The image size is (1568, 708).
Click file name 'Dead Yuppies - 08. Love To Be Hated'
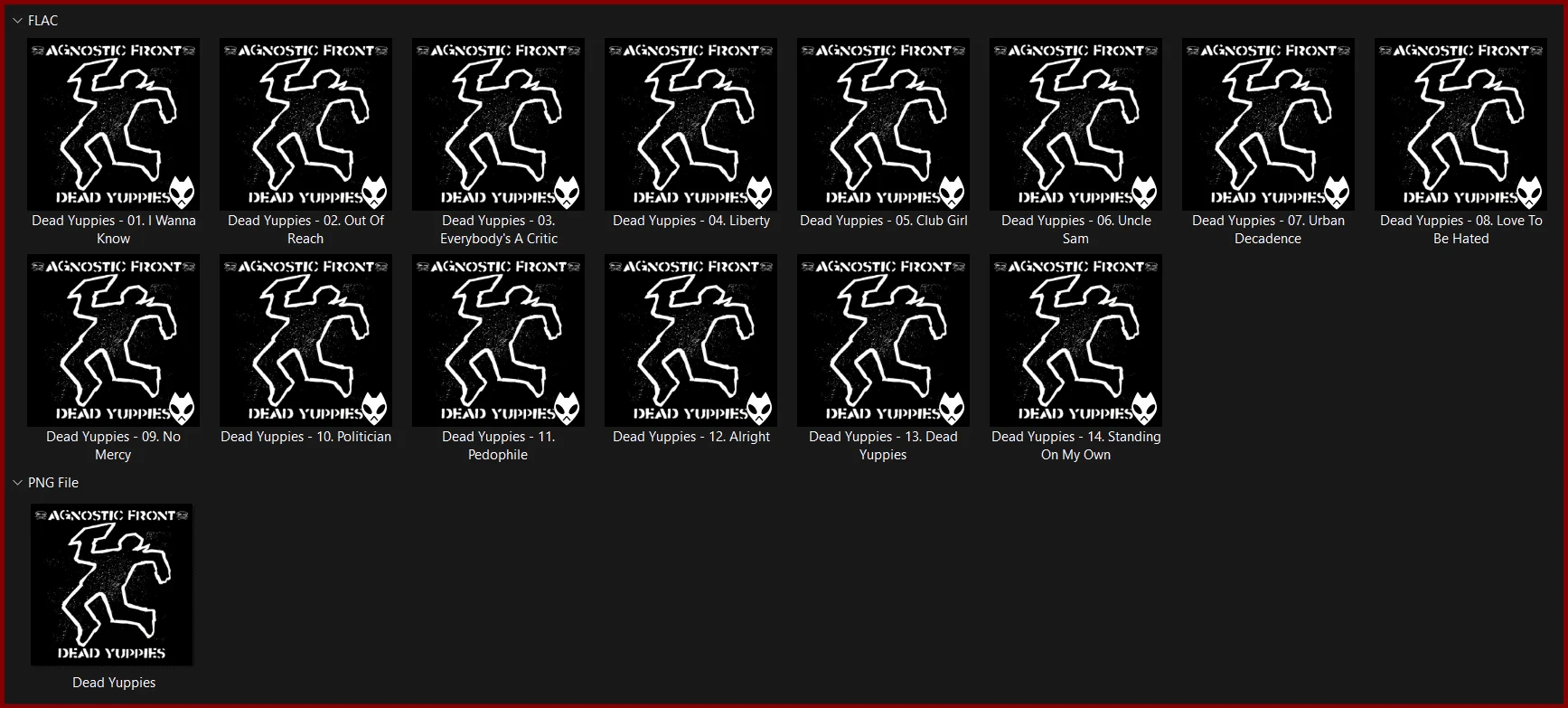[1460, 230]
